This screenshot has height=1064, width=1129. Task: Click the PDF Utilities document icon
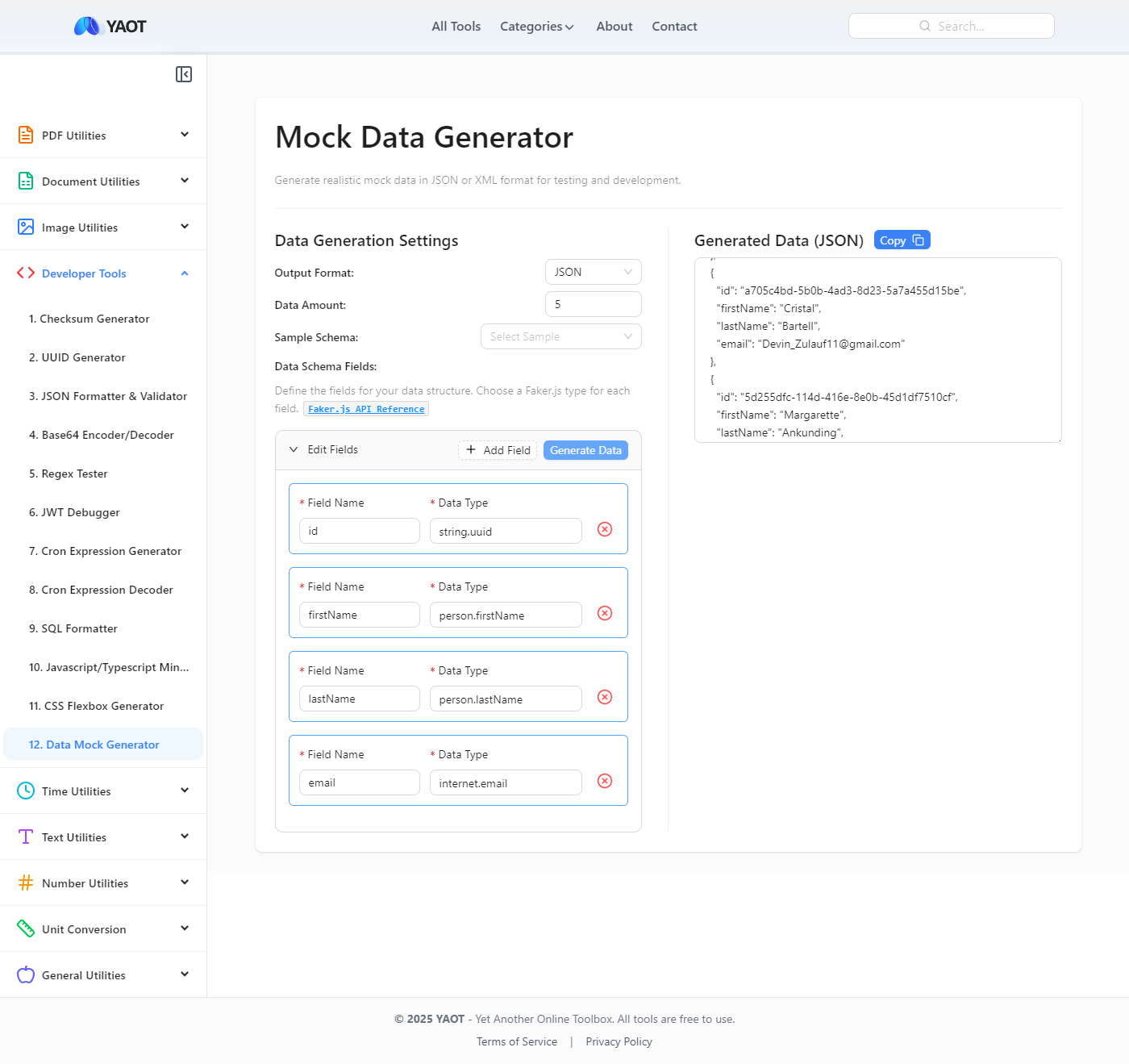(25, 135)
